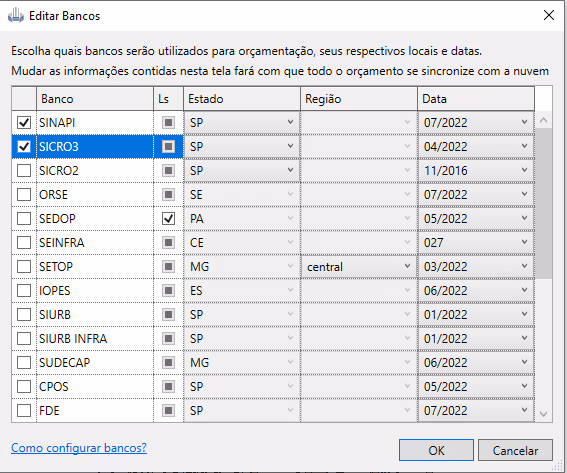
Task: Open the Data dropdown showing 04/2022 for SICRO3
Action: click(x=476, y=146)
